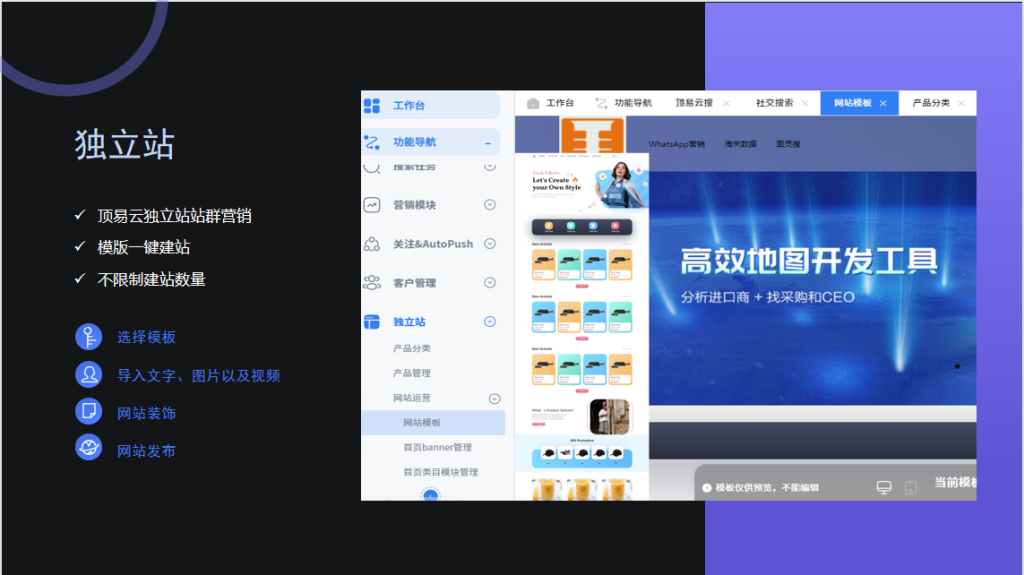This screenshot has width=1024, height=575.
Task: Expand the 客户管理 section chevron
Action: click(x=490, y=283)
